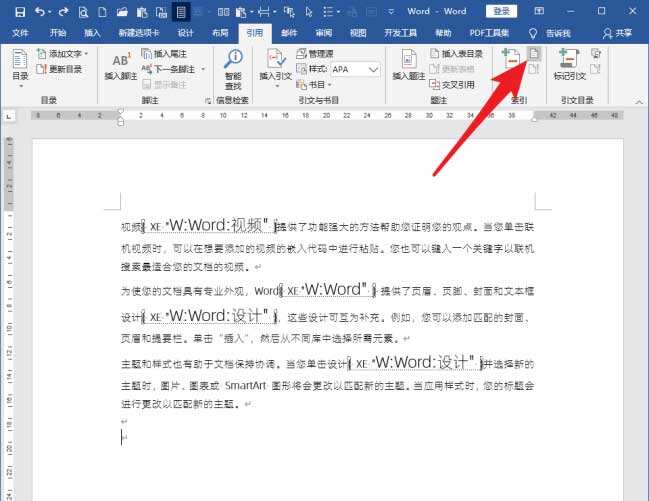Click the 插入引文 insert citation button
Screen dimensions: 649x501
pos(276,65)
